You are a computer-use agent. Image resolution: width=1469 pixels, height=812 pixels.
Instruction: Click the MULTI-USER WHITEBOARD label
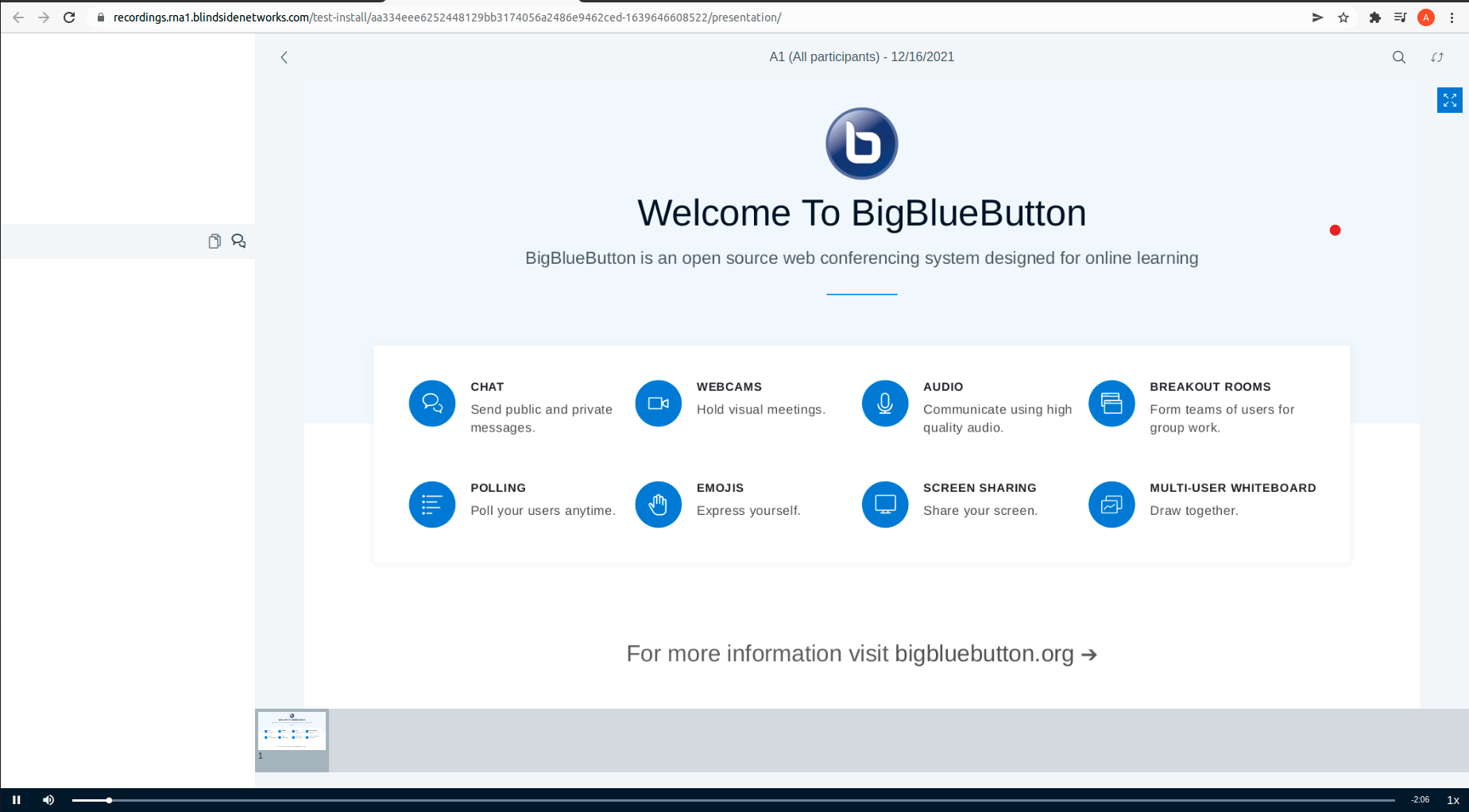[x=1233, y=488]
